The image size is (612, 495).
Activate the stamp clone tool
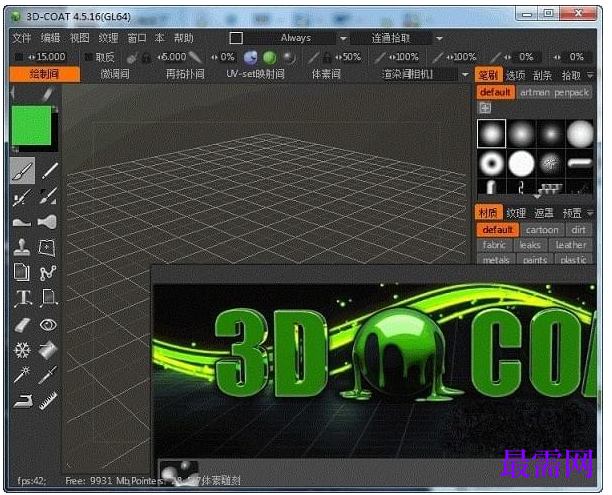click(22, 248)
